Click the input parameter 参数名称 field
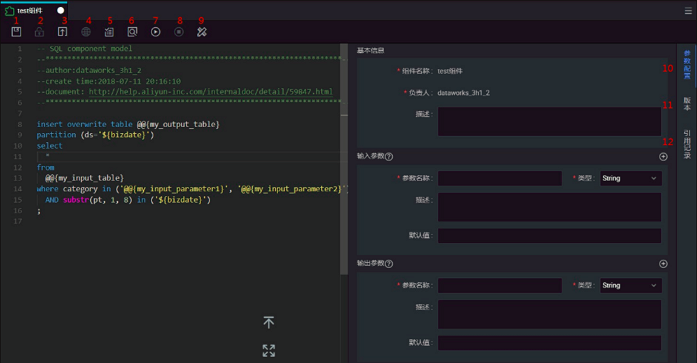This screenshot has height=363, width=697. [x=500, y=178]
